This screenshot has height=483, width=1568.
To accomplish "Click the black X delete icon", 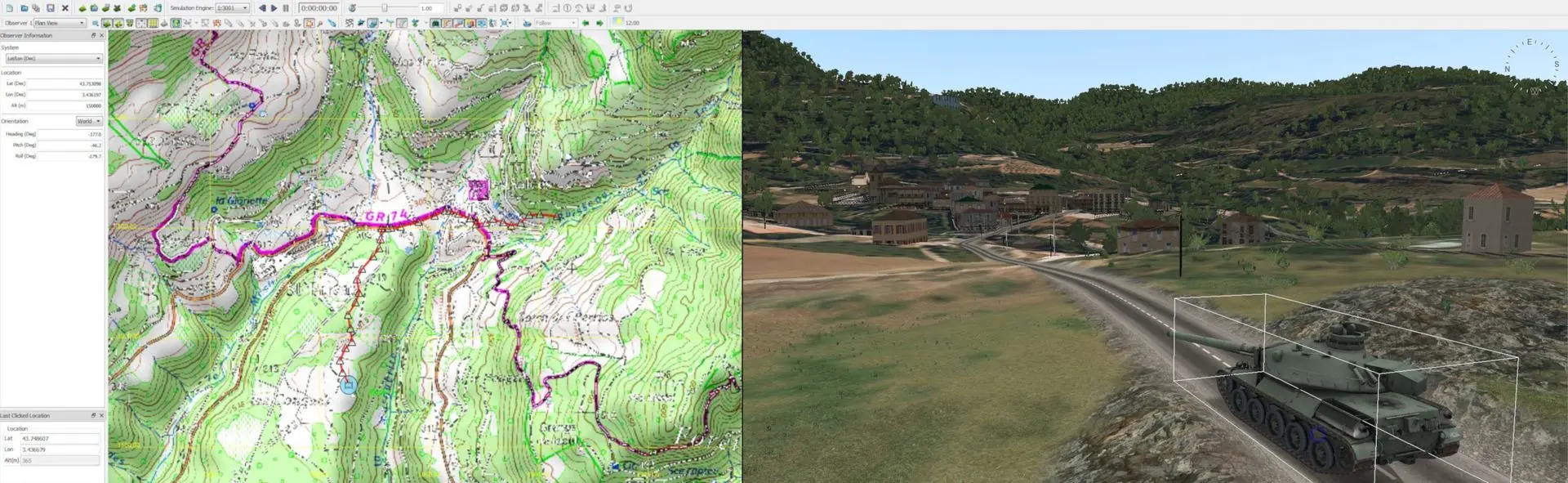I will click(65, 8).
